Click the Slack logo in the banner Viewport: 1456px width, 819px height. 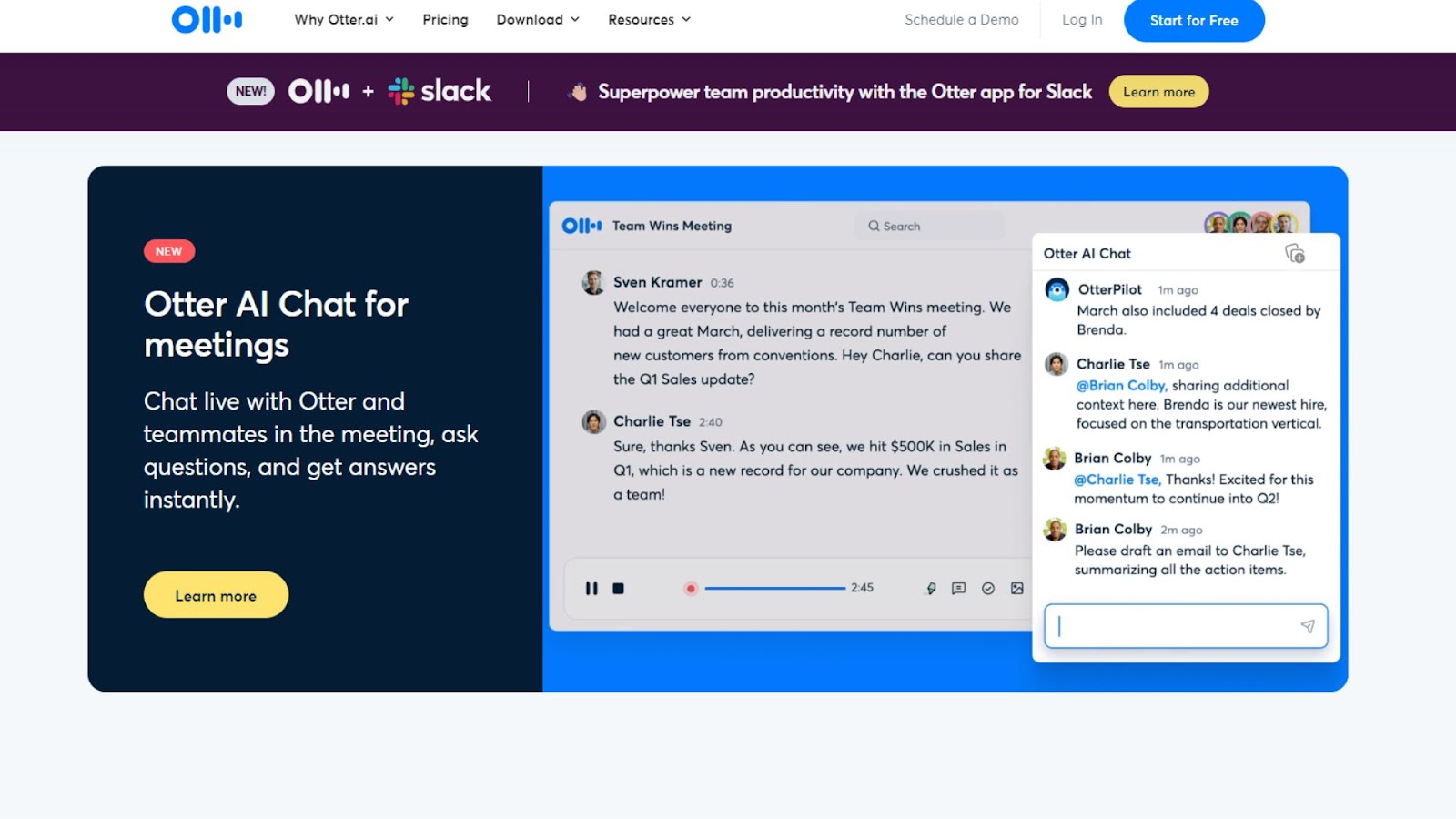click(440, 91)
